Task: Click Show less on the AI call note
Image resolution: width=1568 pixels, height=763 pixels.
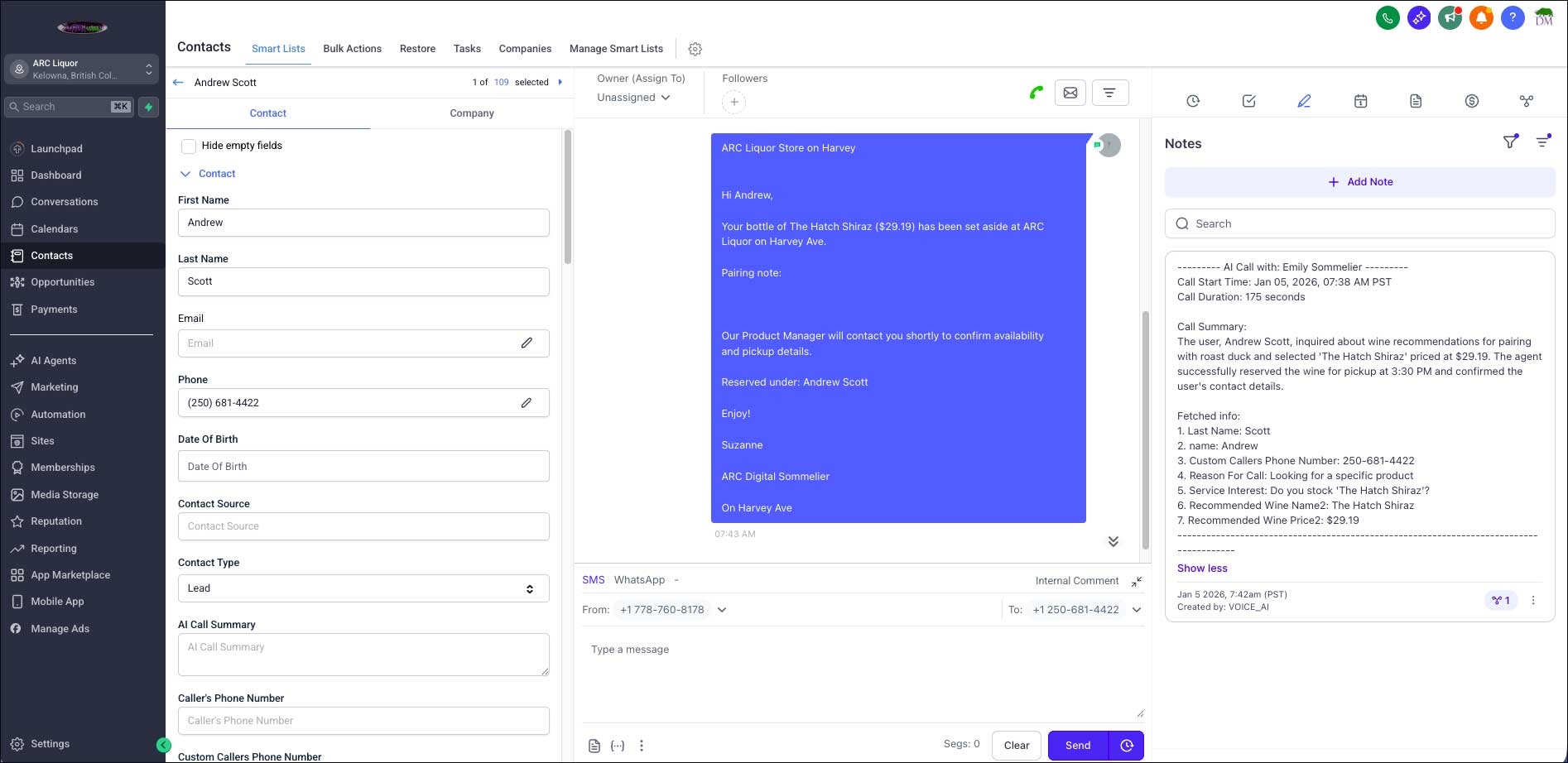Action: click(x=1202, y=568)
